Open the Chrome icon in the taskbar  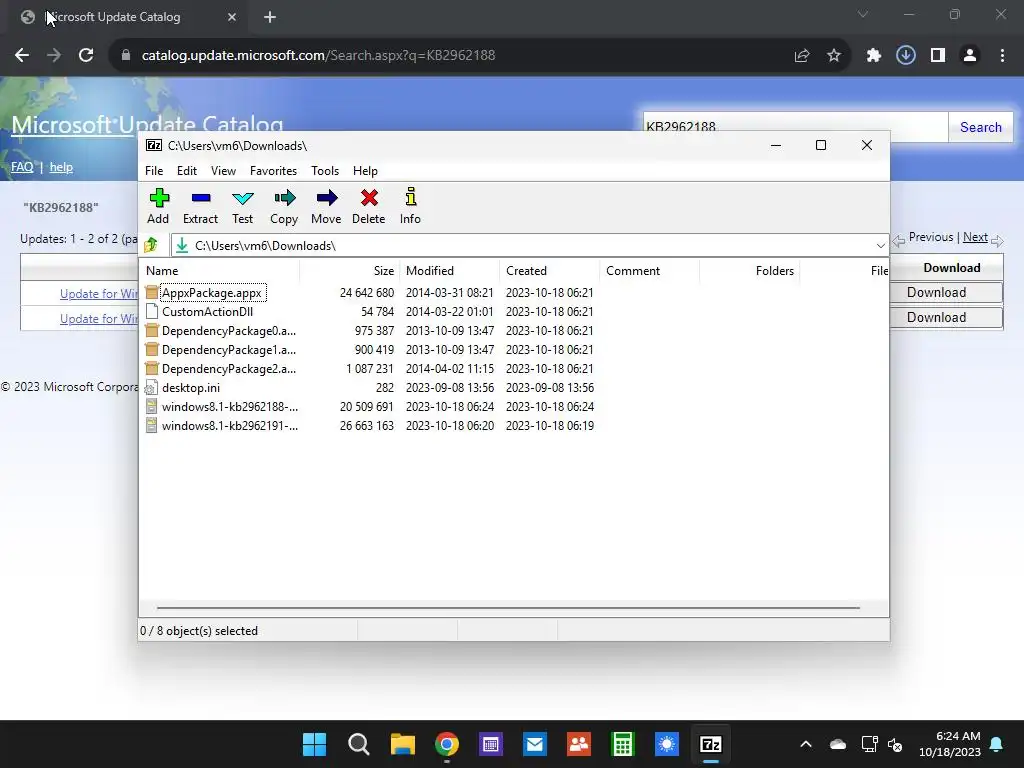447,744
